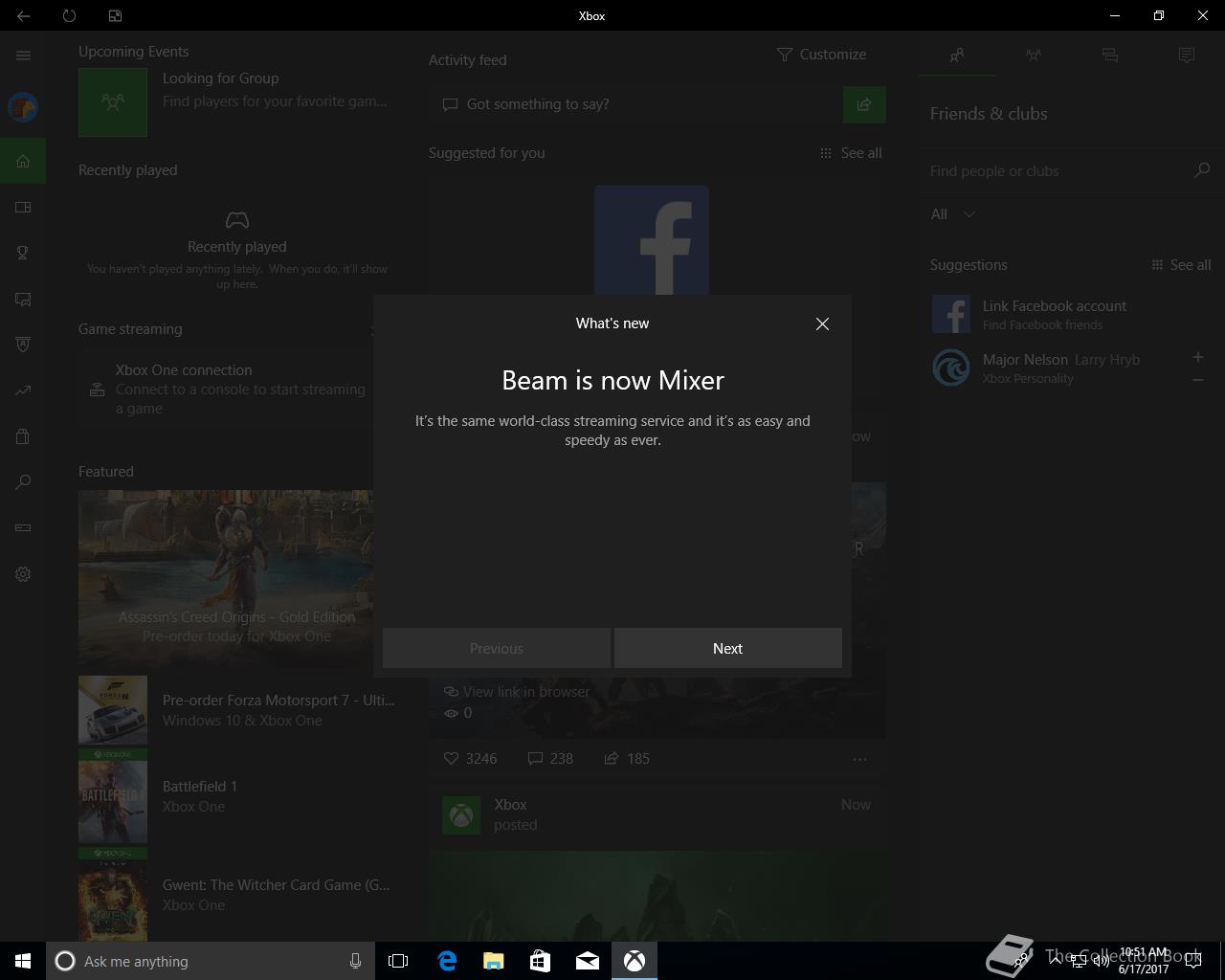Open the Mail app from taskbar
The height and width of the screenshot is (980, 1225).
pos(587,961)
